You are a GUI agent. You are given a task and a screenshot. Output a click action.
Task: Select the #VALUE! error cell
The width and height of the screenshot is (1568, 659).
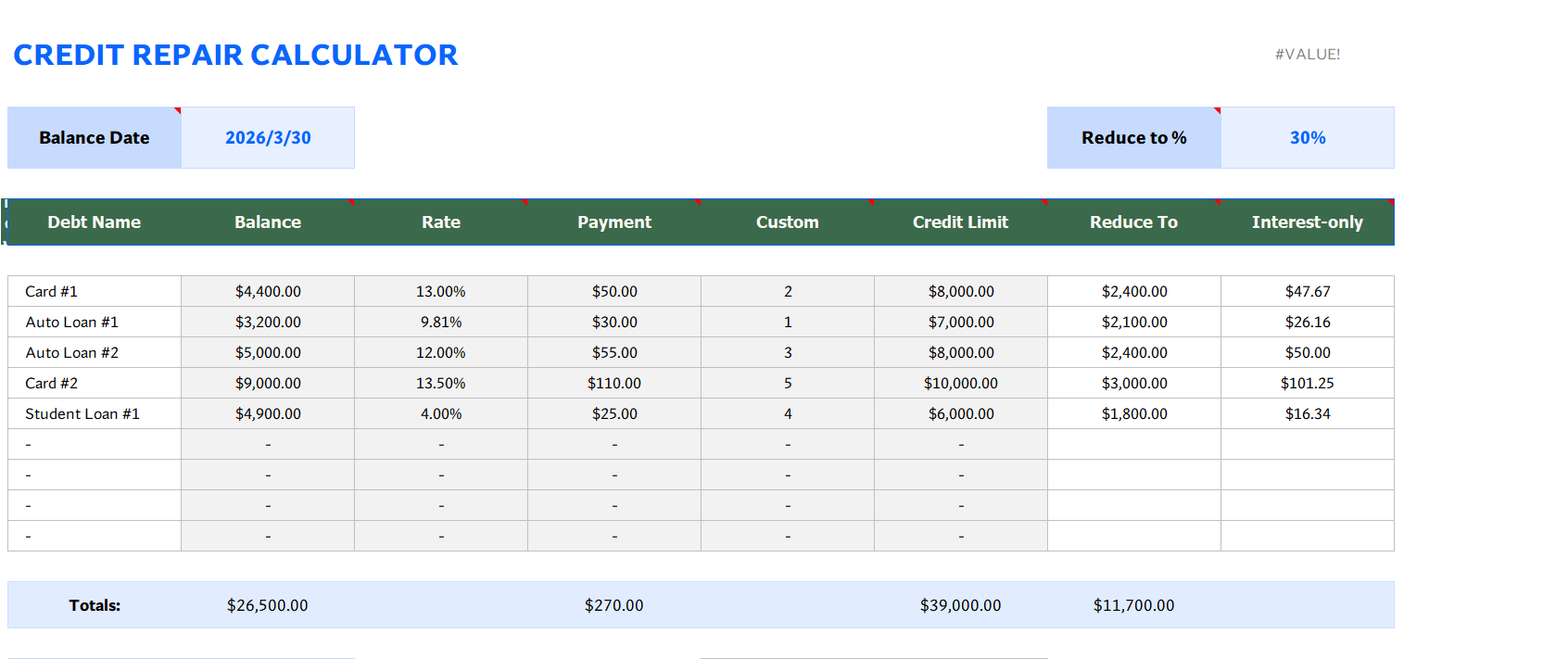coord(1308,54)
